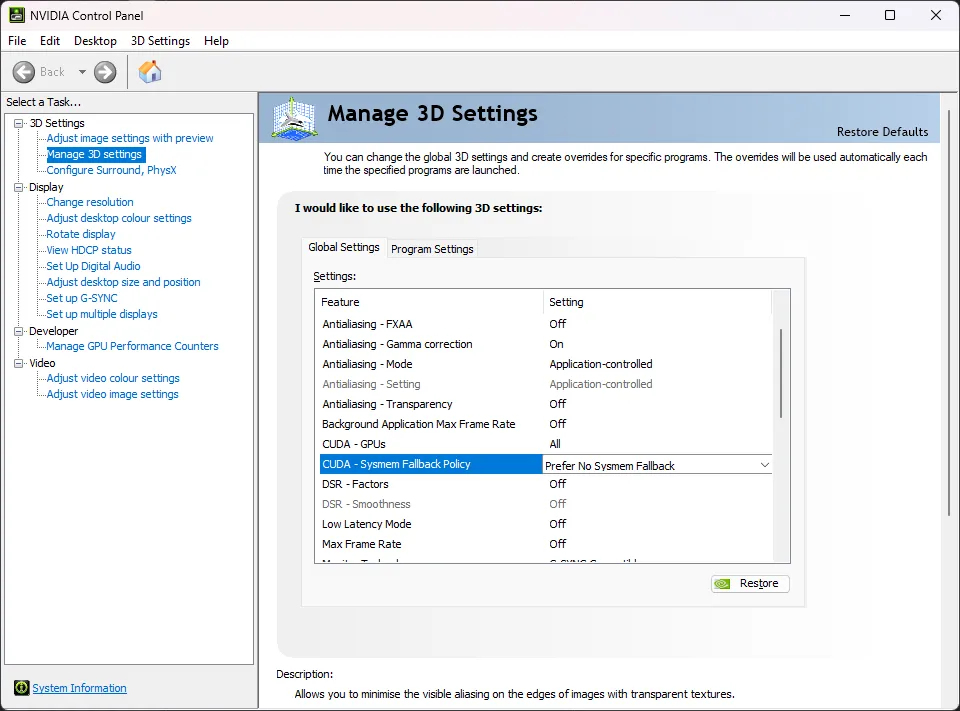Click the Back arrow toolbar icon
Image resolution: width=960 pixels, height=711 pixels.
(x=24, y=72)
